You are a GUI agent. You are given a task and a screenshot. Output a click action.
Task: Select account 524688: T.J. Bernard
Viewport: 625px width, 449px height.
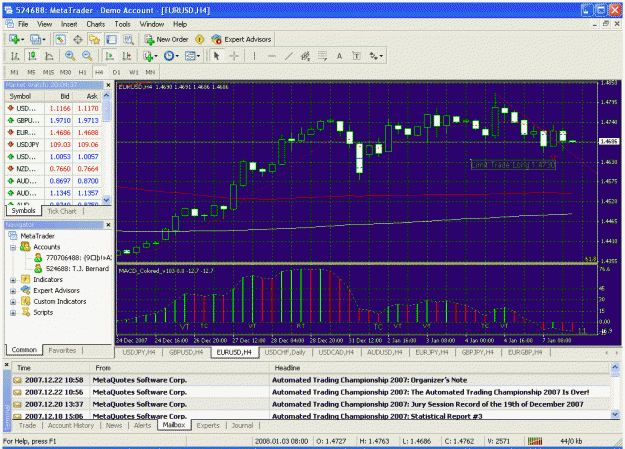tap(72, 269)
